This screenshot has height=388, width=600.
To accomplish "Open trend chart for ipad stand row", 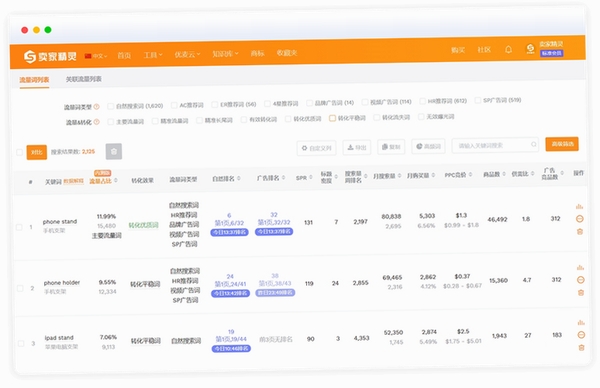I will 581,323.
